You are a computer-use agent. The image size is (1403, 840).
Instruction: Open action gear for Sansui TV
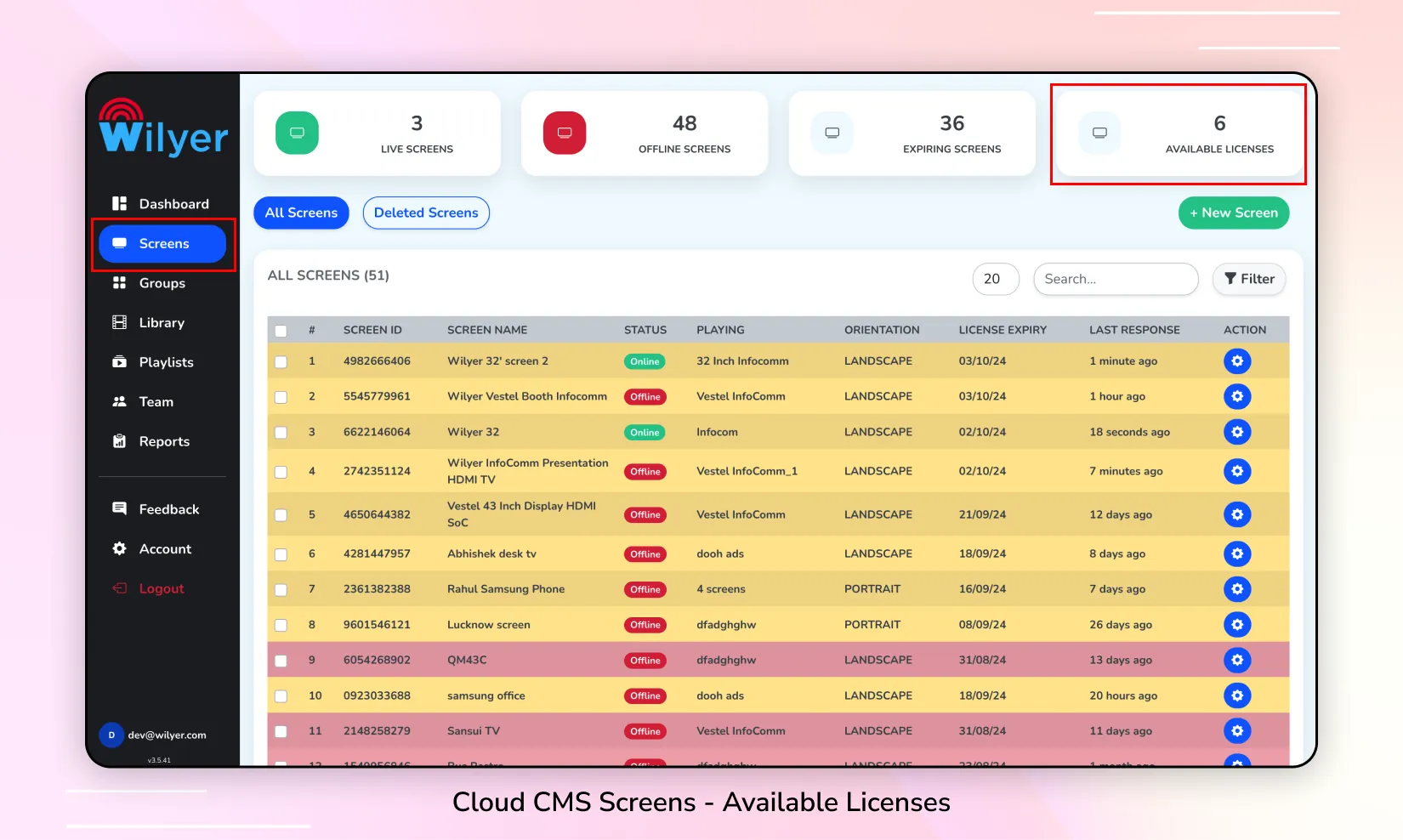coord(1237,731)
